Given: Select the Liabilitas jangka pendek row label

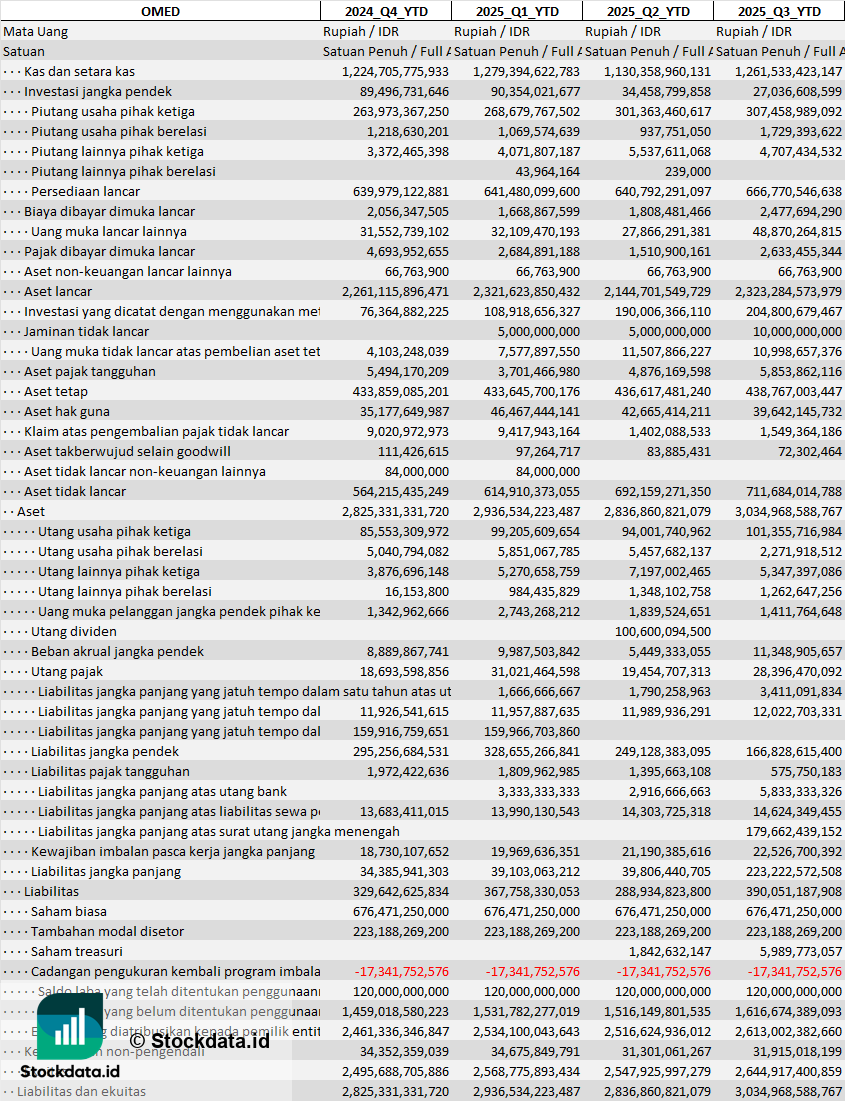Looking at the screenshot, I should point(105,751).
